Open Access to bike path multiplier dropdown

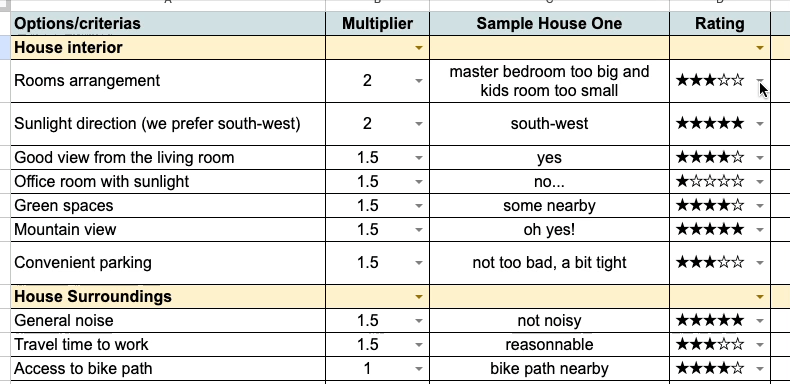(418, 369)
